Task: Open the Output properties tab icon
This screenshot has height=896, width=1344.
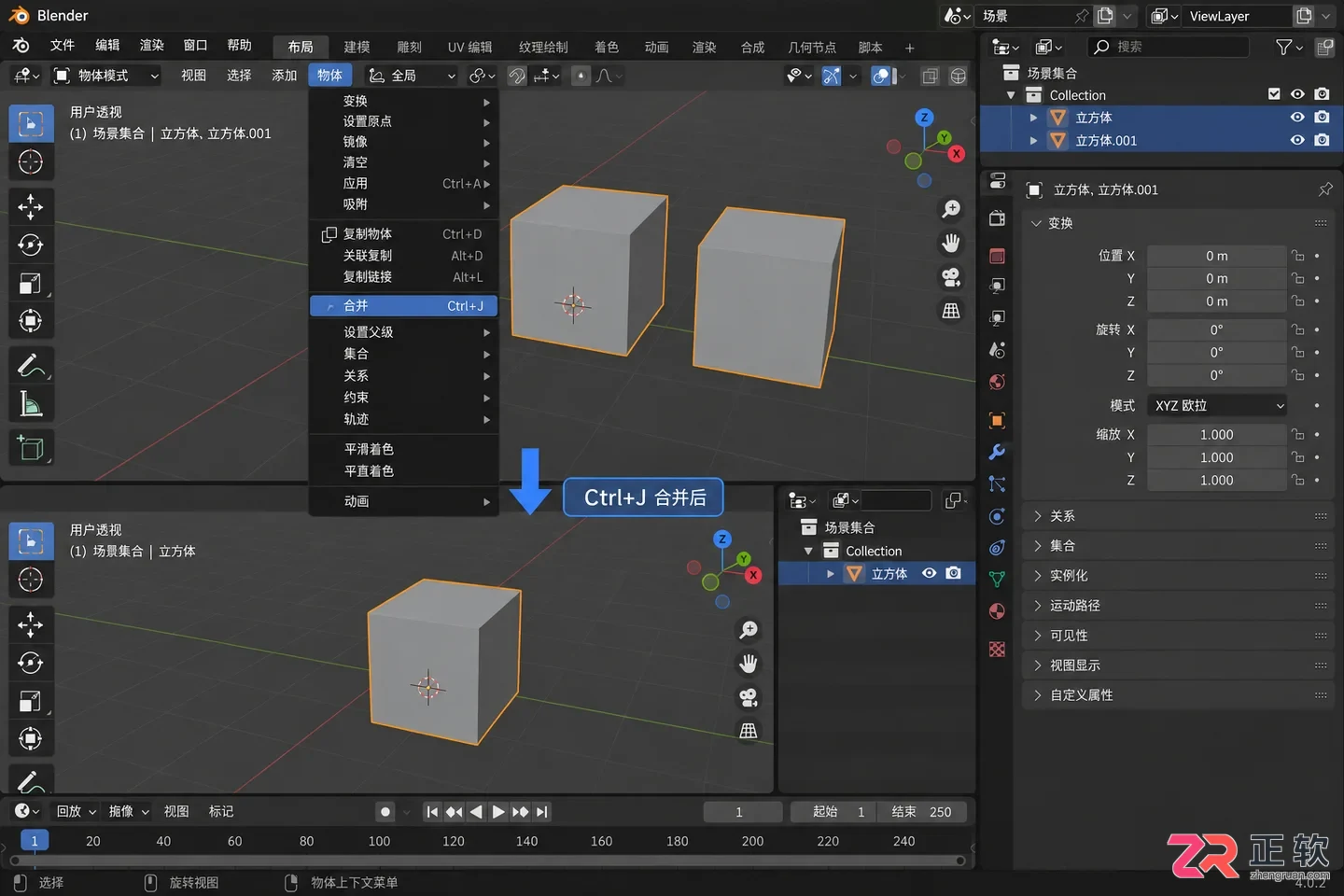Action: click(997, 256)
